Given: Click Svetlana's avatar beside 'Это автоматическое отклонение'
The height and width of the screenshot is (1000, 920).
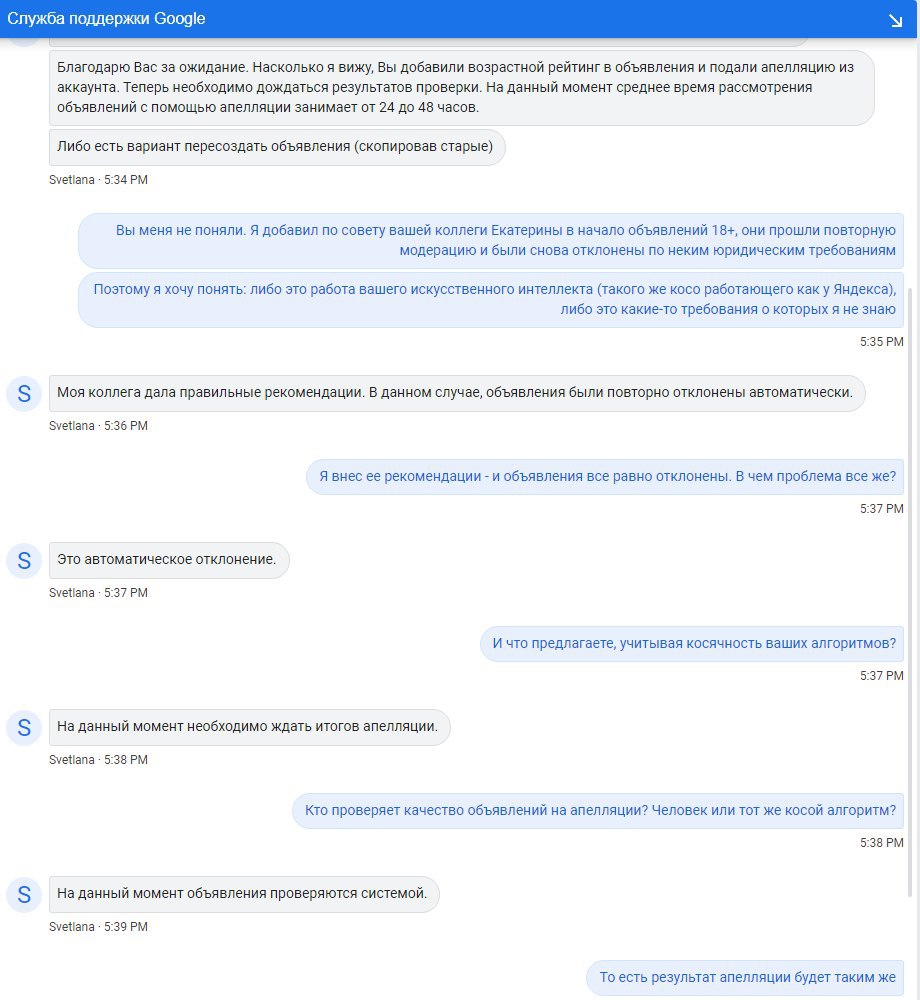Looking at the screenshot, I should 24,561.
